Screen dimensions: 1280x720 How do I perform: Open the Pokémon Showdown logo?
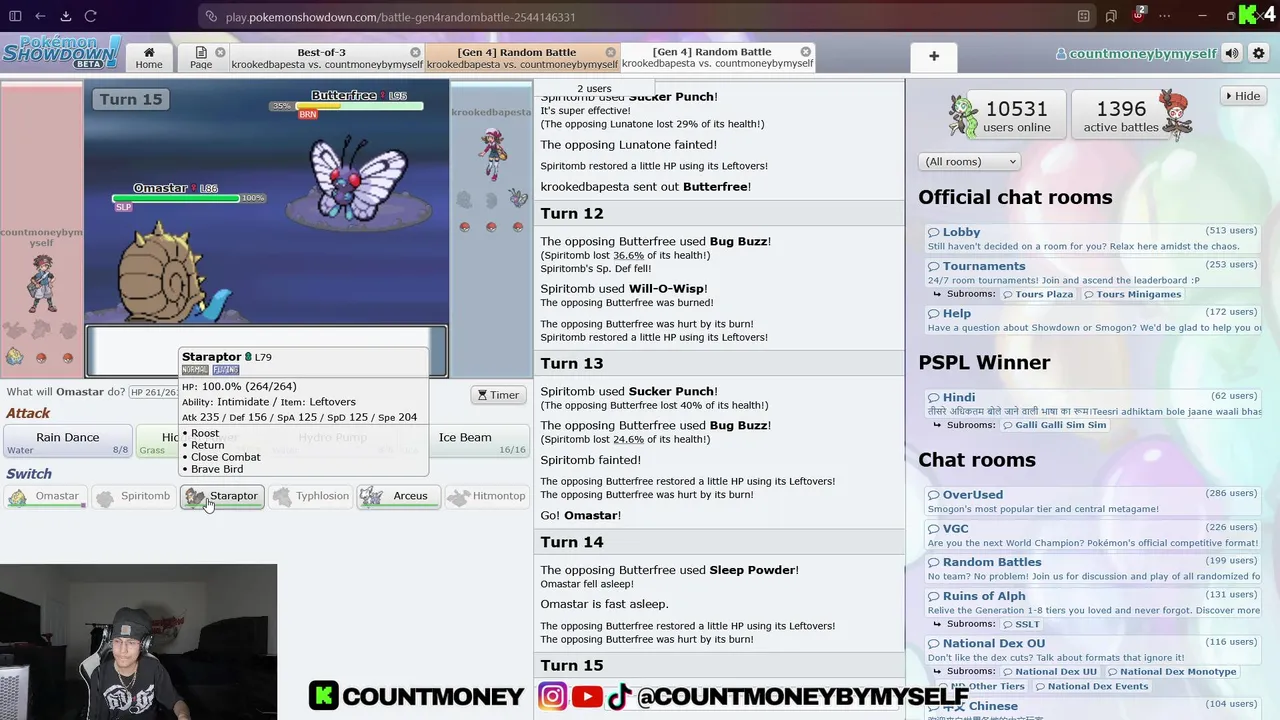[61, 53]
